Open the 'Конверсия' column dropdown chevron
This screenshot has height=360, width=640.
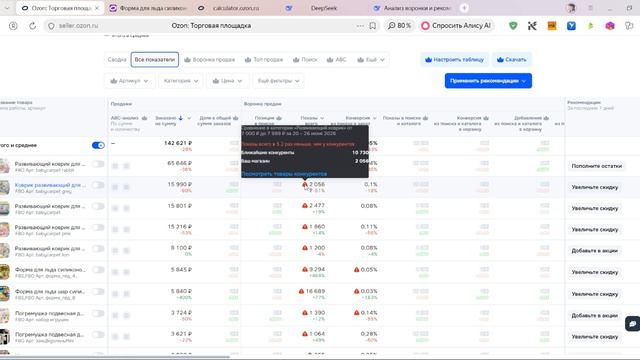coord(374,118)
